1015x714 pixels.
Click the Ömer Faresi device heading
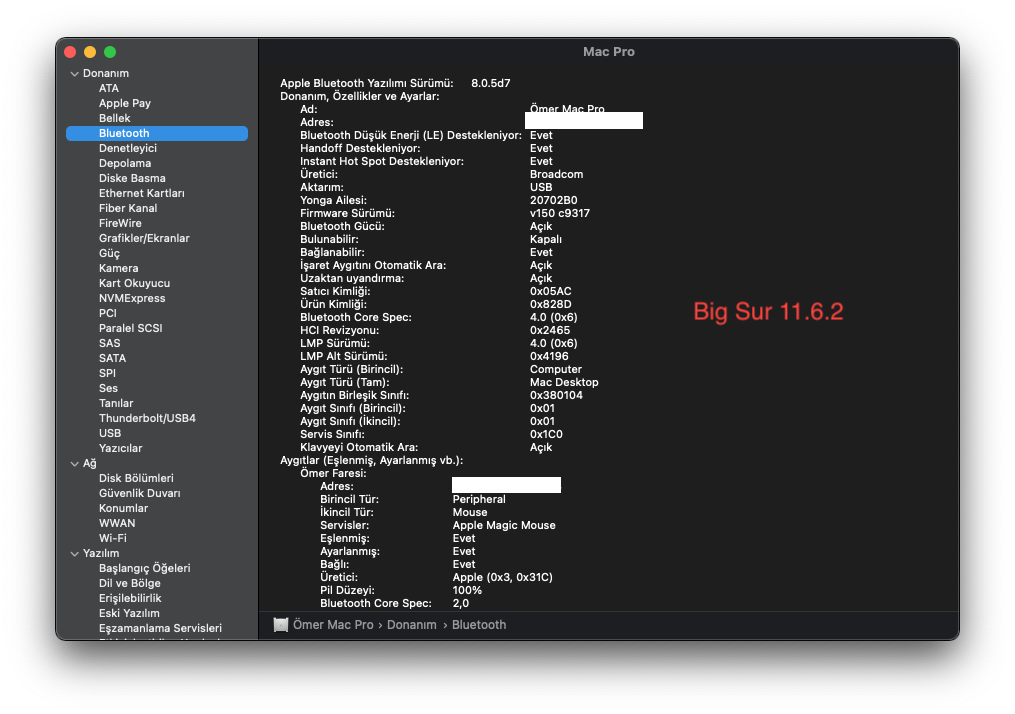333,473
